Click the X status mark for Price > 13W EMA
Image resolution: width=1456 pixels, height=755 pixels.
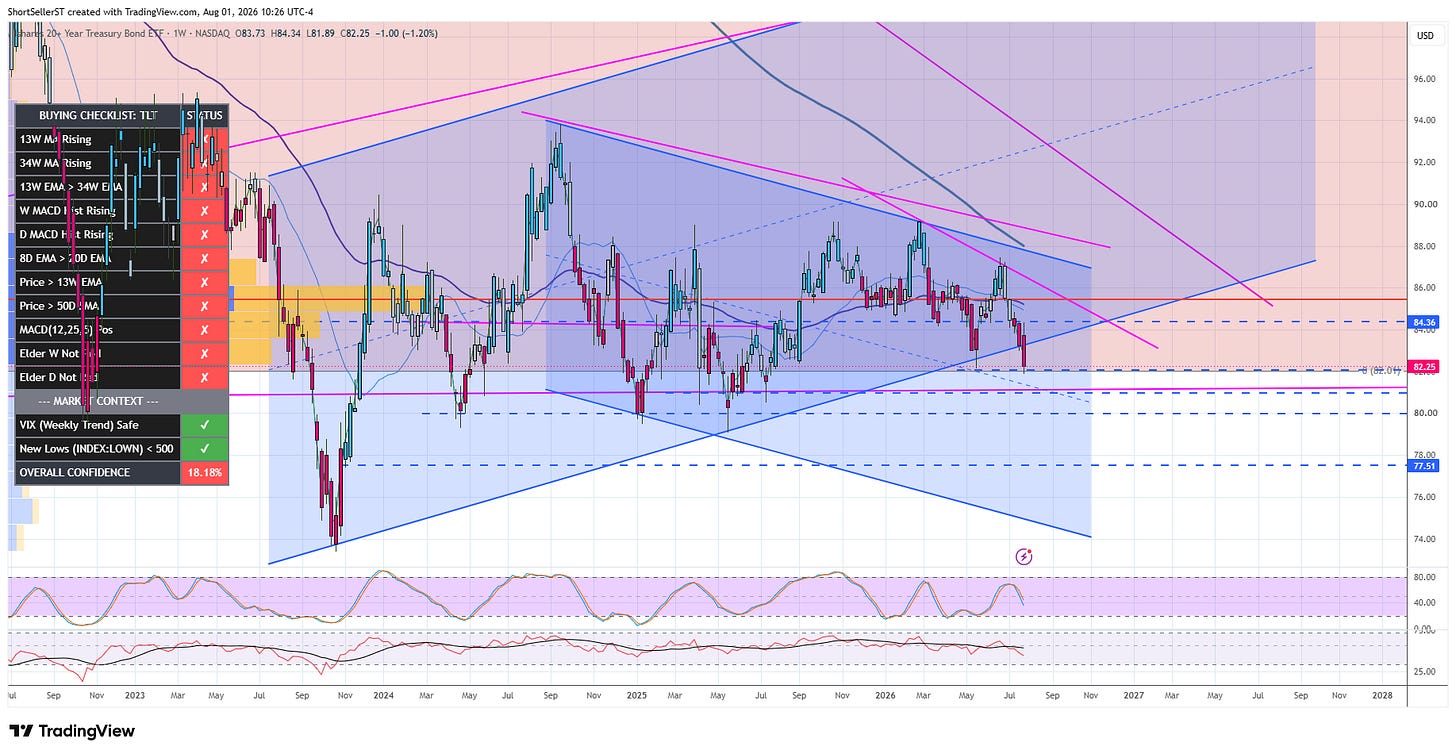(204, 282)
